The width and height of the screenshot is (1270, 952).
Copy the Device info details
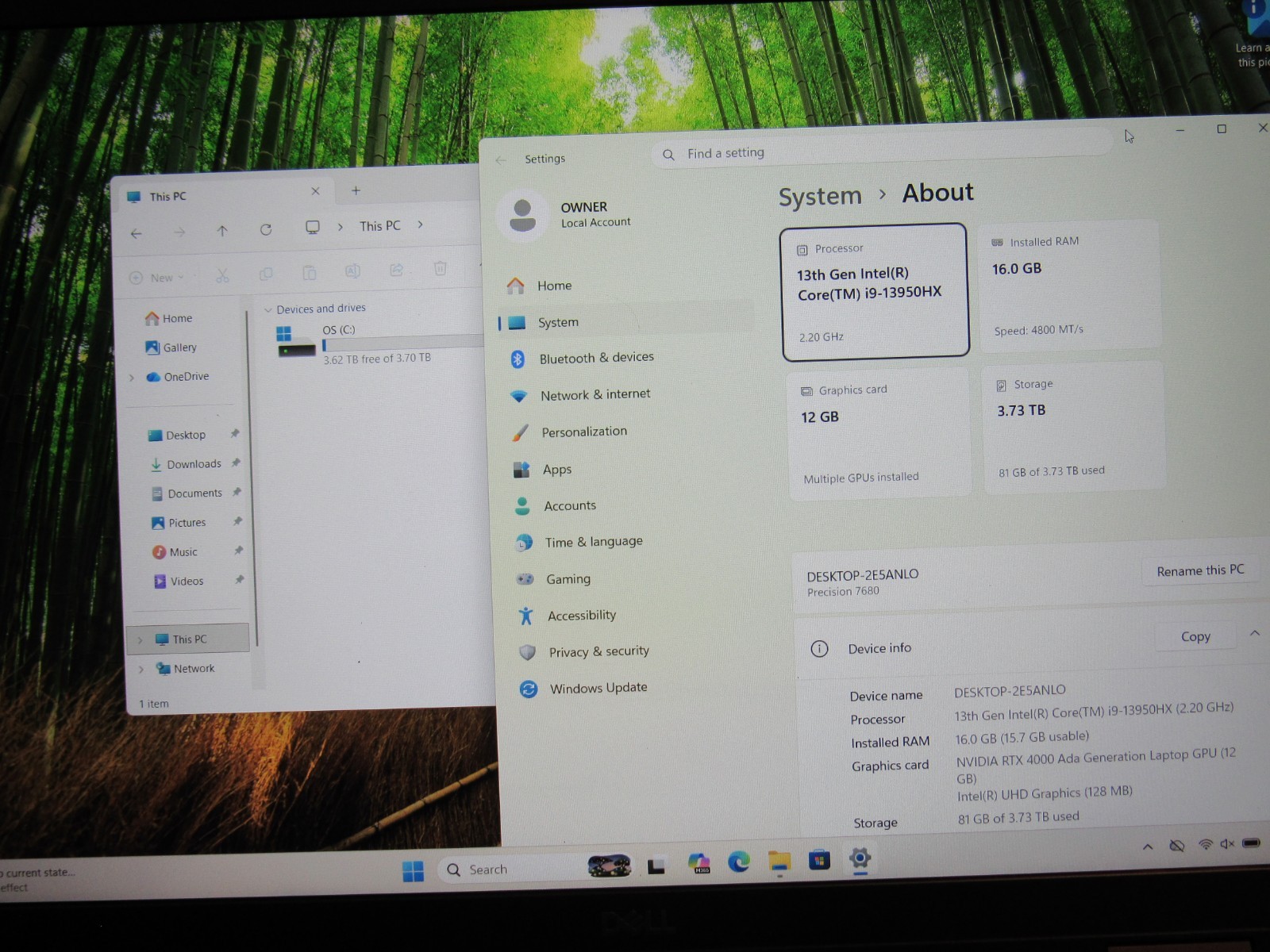tap(1195, 636)
